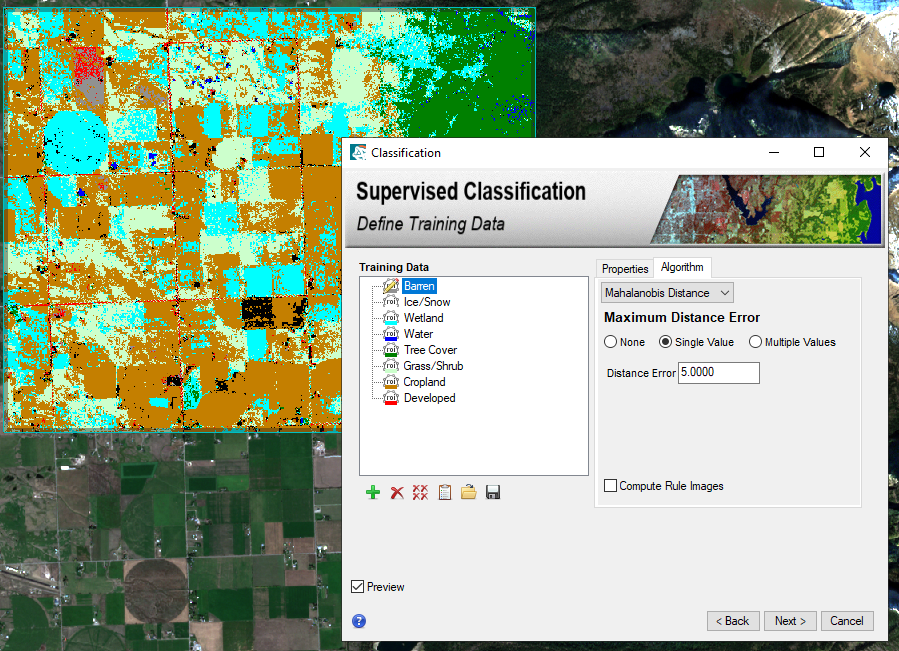Select the None radio button

611,342
